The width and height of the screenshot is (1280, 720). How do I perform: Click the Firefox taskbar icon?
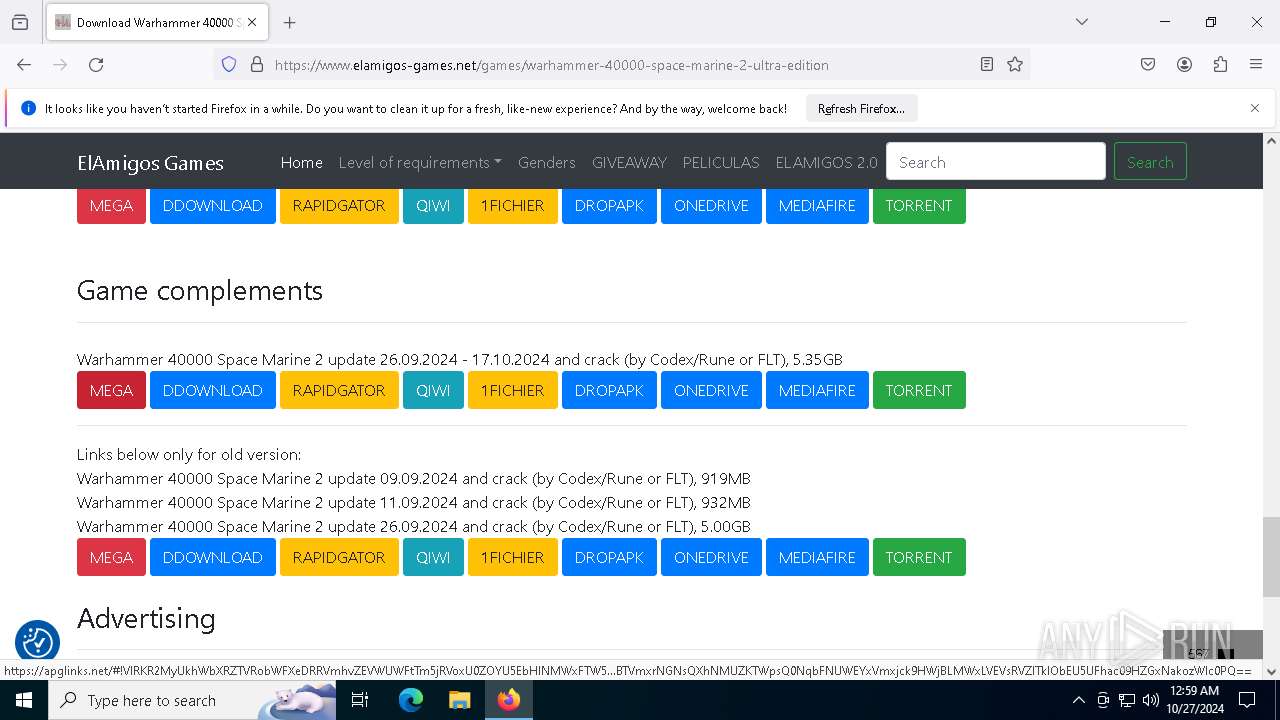click(509, 700)
